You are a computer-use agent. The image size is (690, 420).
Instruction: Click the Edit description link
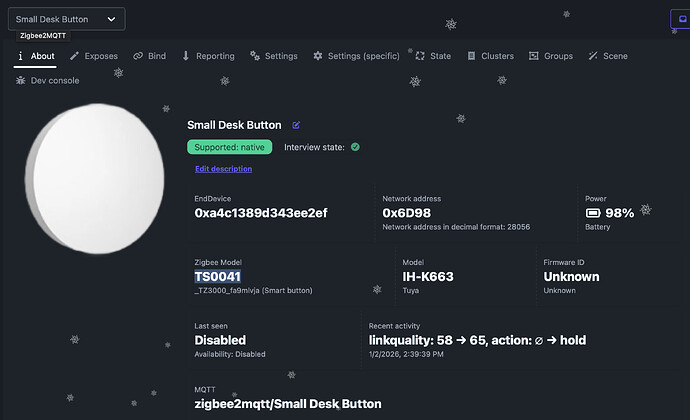pyautogui.click(x=223, y=169)
